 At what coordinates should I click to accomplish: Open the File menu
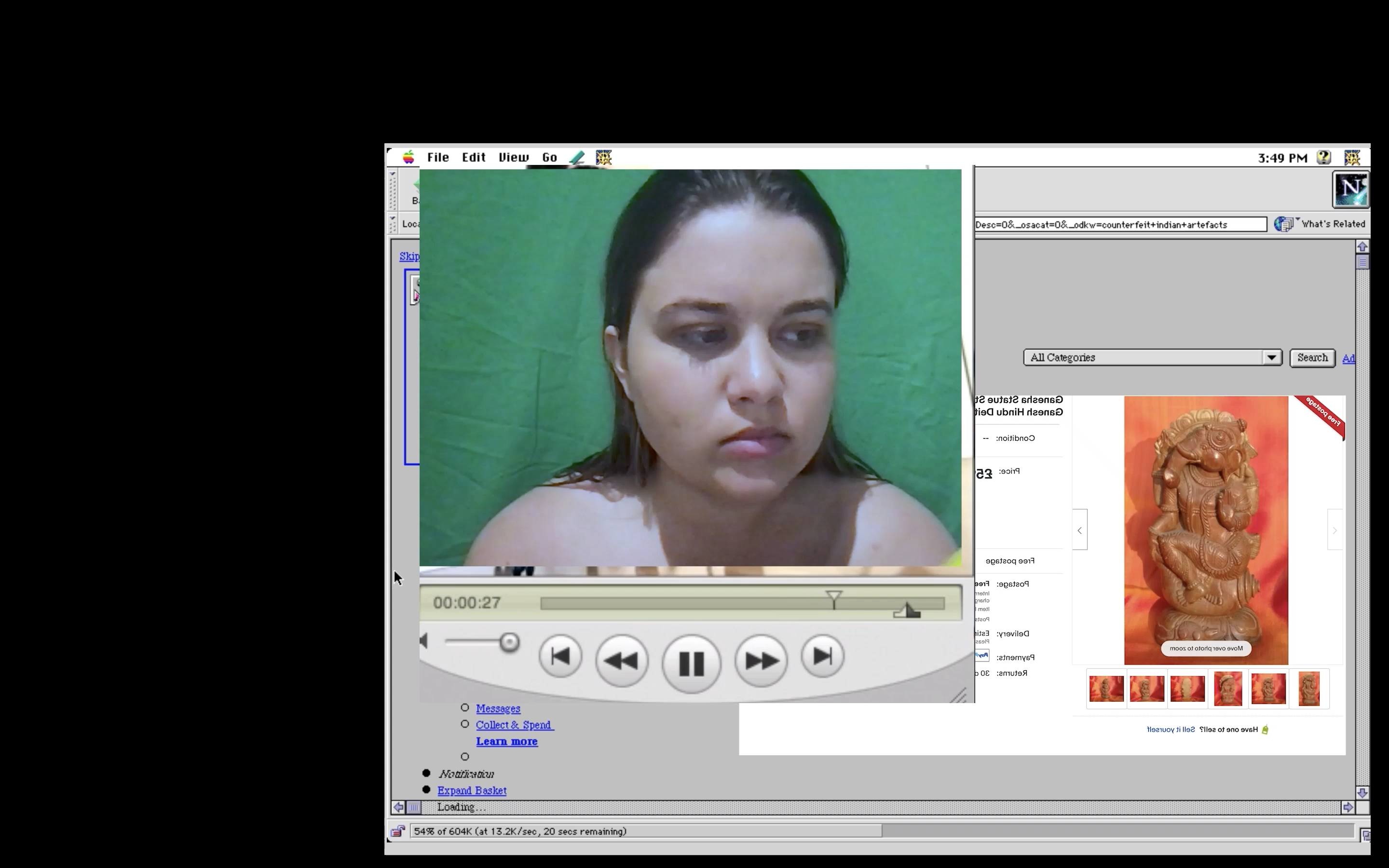click(x=437, y=157)
